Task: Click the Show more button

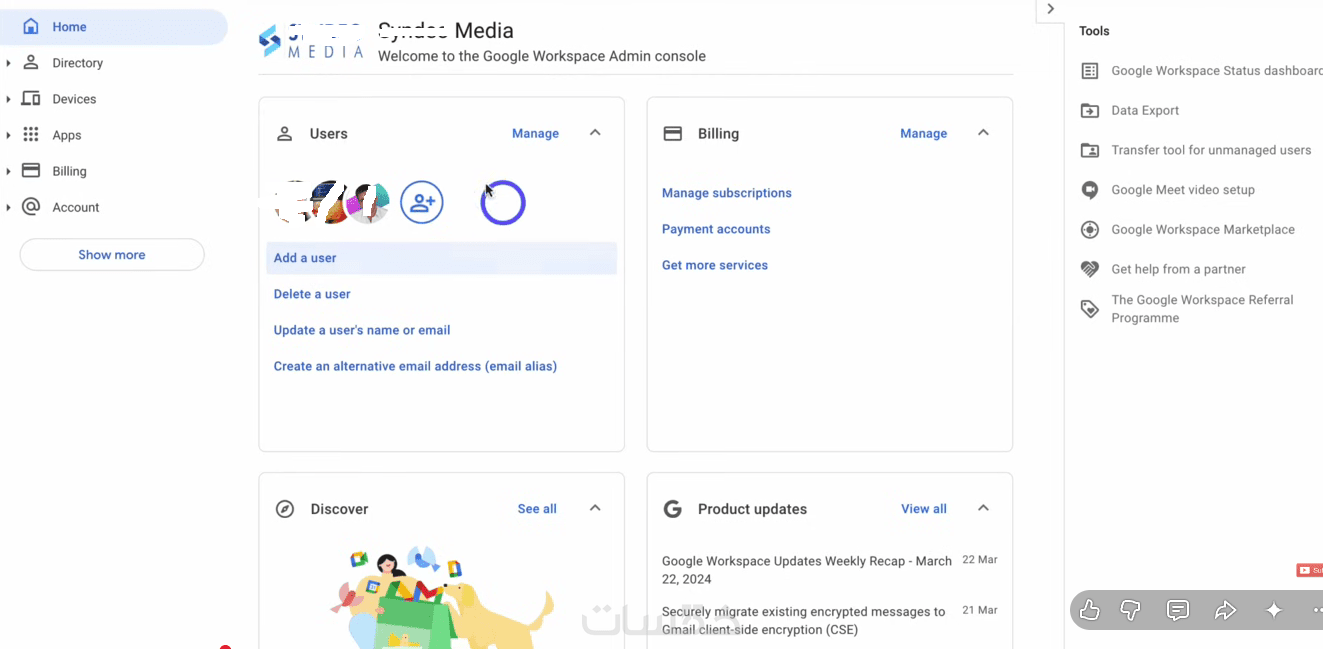Action: click(112, 255)
